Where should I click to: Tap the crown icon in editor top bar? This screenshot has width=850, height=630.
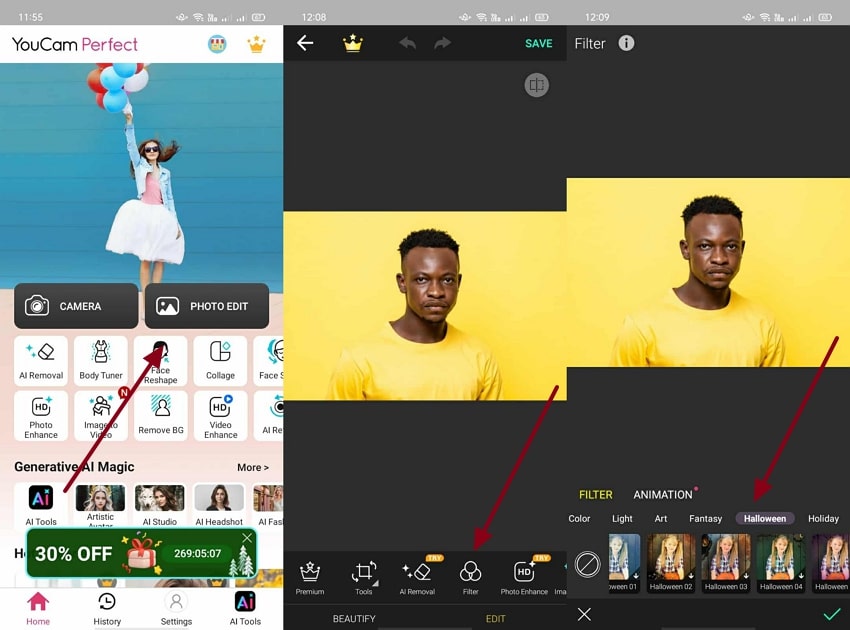tap(353, 43)
